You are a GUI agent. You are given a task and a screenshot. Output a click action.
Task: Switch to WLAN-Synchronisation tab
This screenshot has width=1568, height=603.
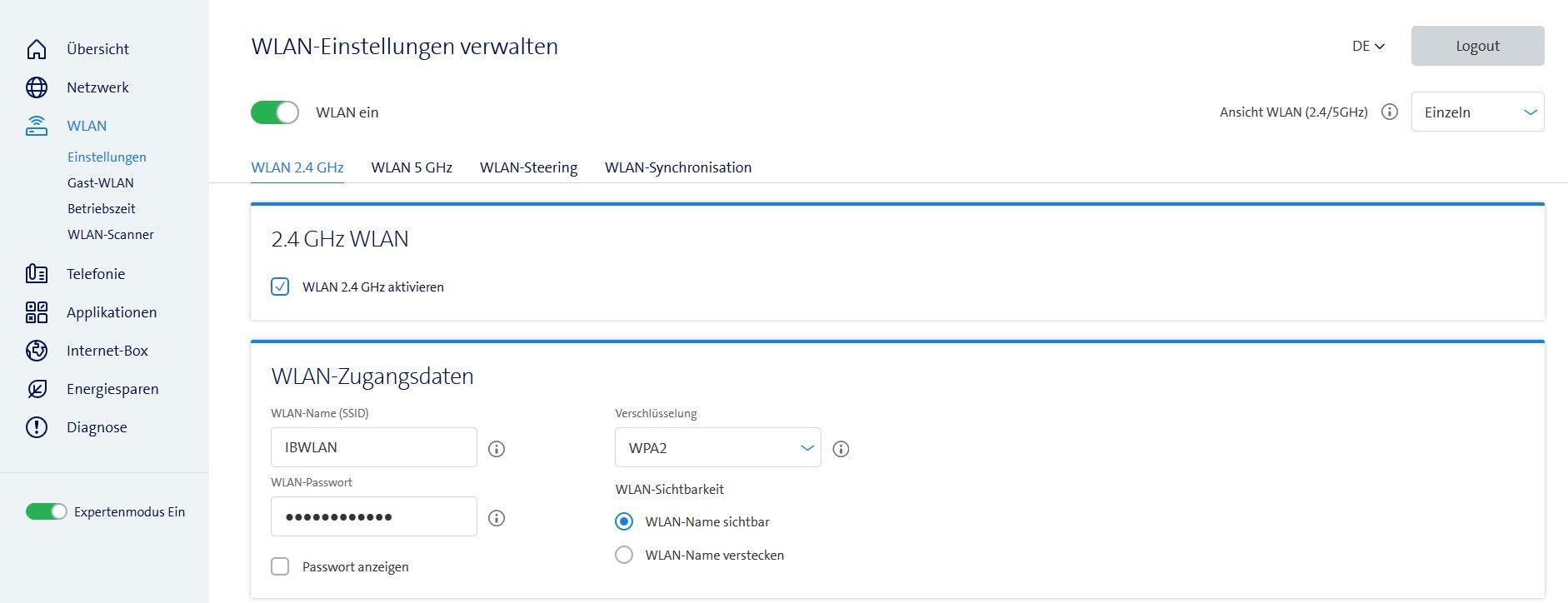coord(678,167)
